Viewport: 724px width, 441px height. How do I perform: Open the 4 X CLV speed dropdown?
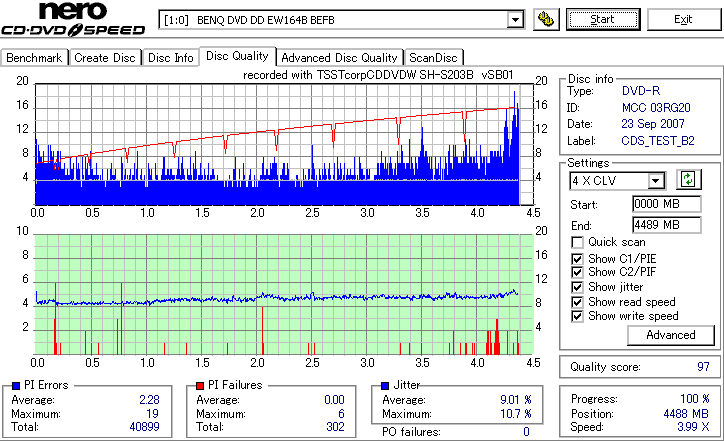click(655, 181)
